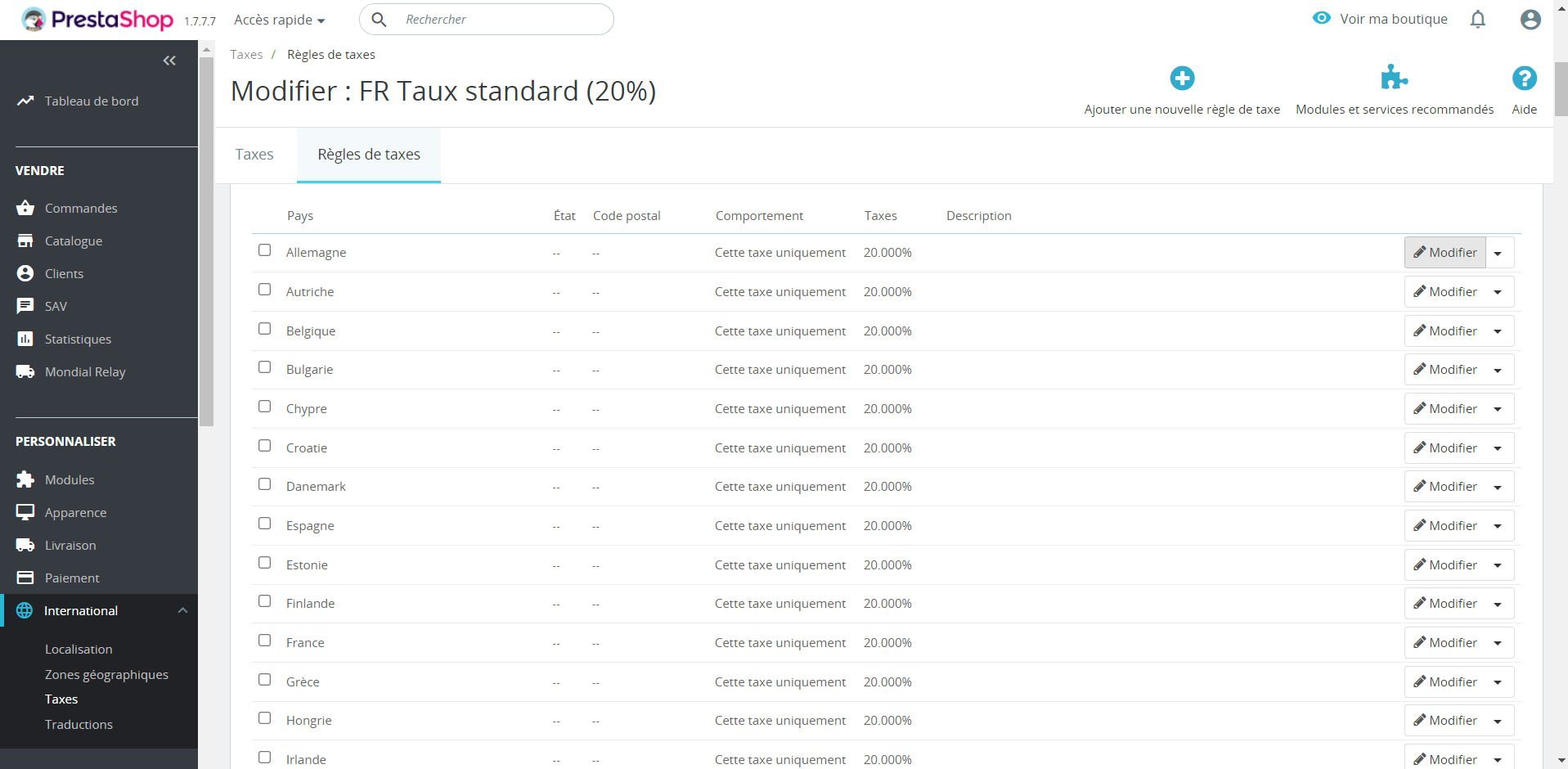Viewport: 1568px width, 769px height.
Task: Click the Statistiques chart icon
Action: [25, 339]
